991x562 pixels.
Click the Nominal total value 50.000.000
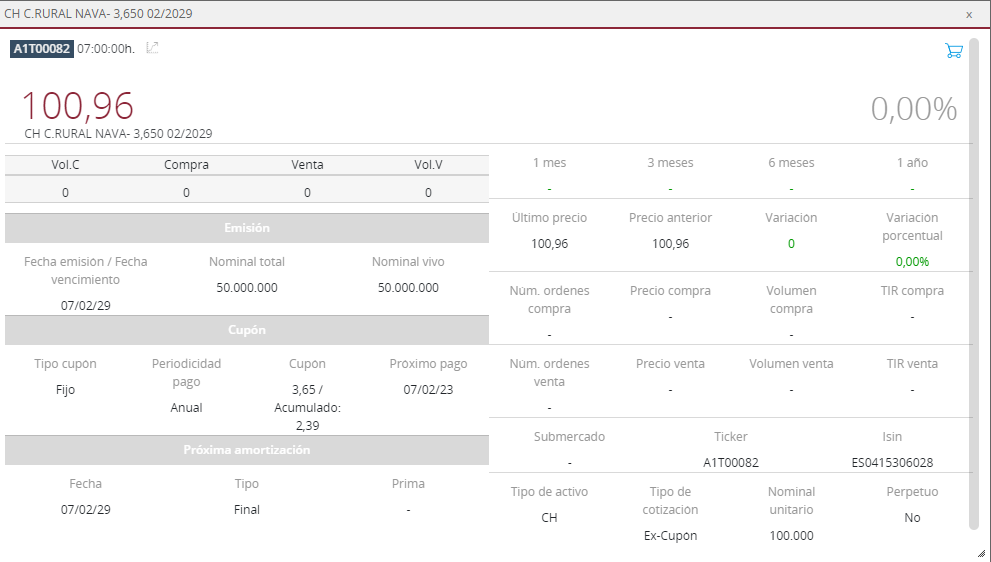point(246,288)
